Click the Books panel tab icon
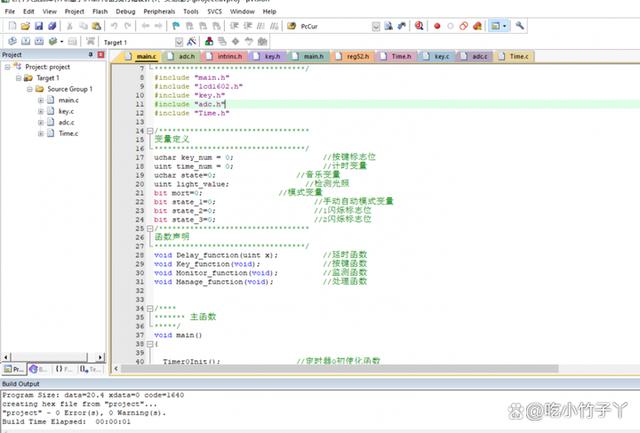Image resolution: width=640 pixels, height=433 pixels. (x=31, y=369)
